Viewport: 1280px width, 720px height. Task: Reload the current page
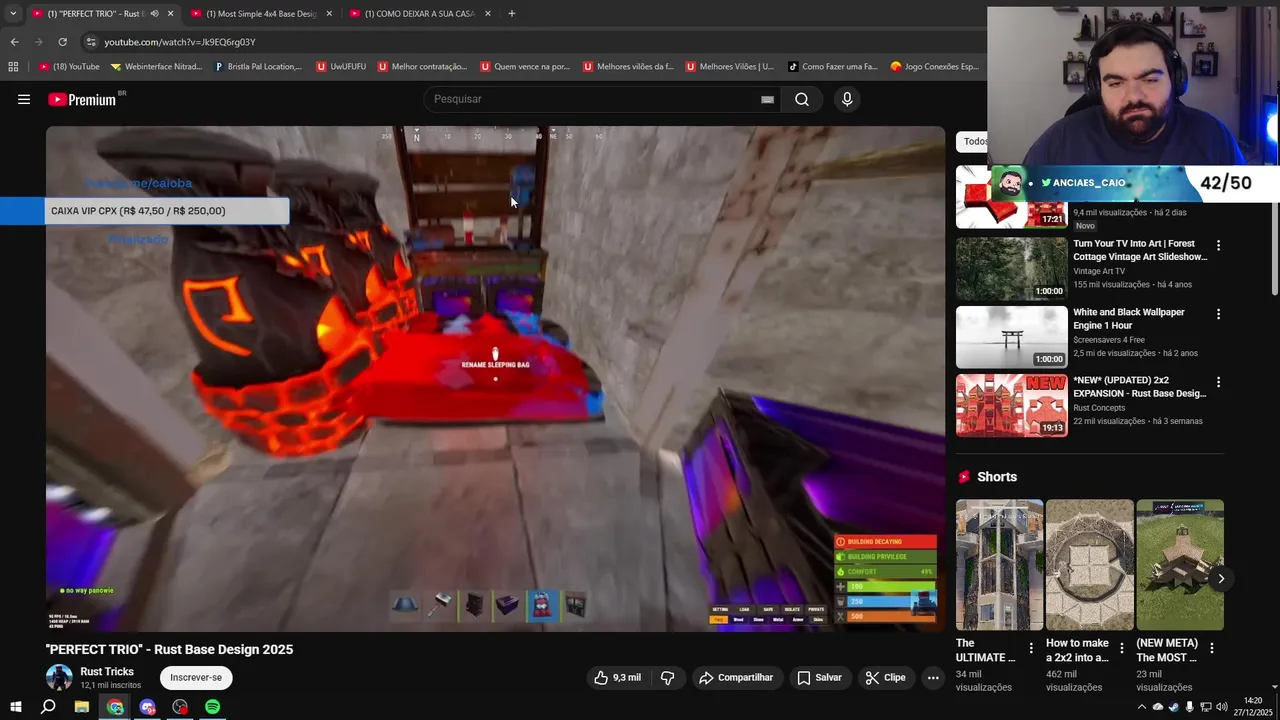click(x=62, y=42)
